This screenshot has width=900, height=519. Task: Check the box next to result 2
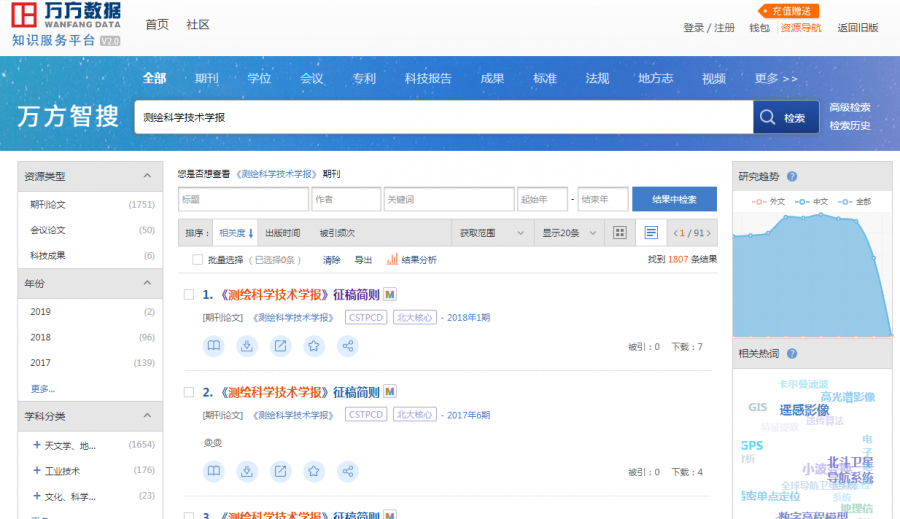(188, 392)
